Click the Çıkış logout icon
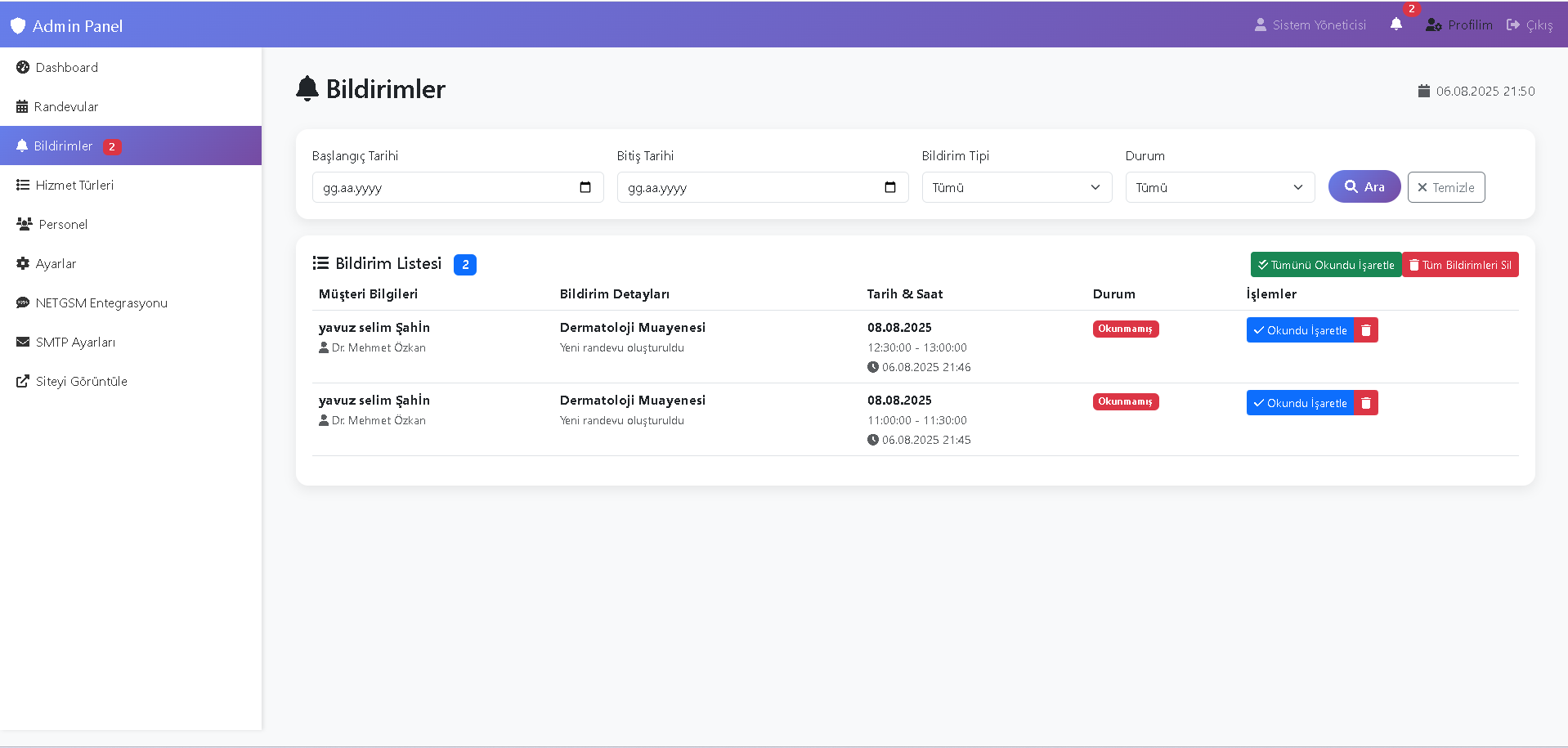 click(1513, 25)
